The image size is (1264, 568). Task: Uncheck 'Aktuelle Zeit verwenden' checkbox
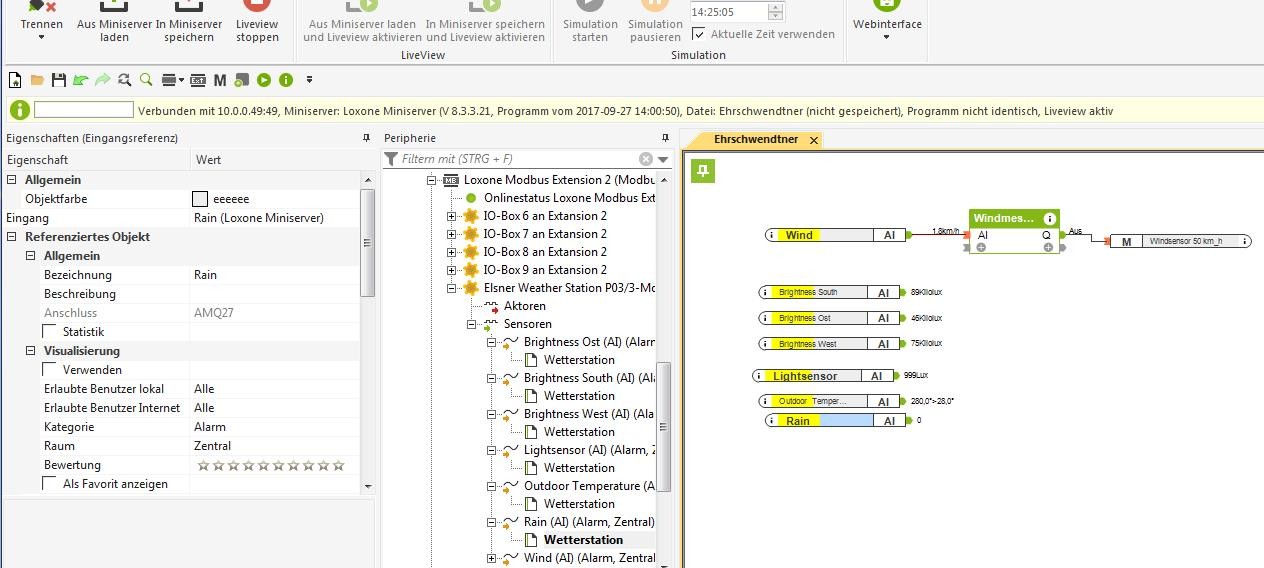click(698, 34)
